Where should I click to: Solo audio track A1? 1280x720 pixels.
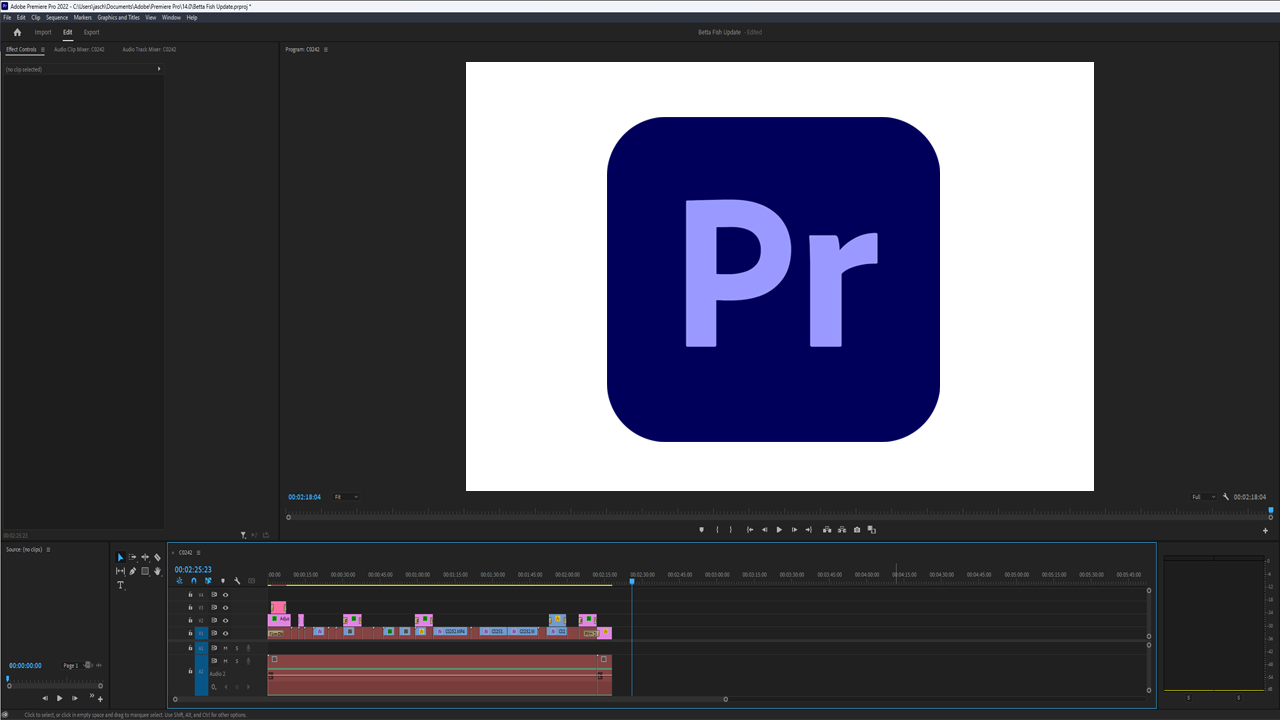237,648
